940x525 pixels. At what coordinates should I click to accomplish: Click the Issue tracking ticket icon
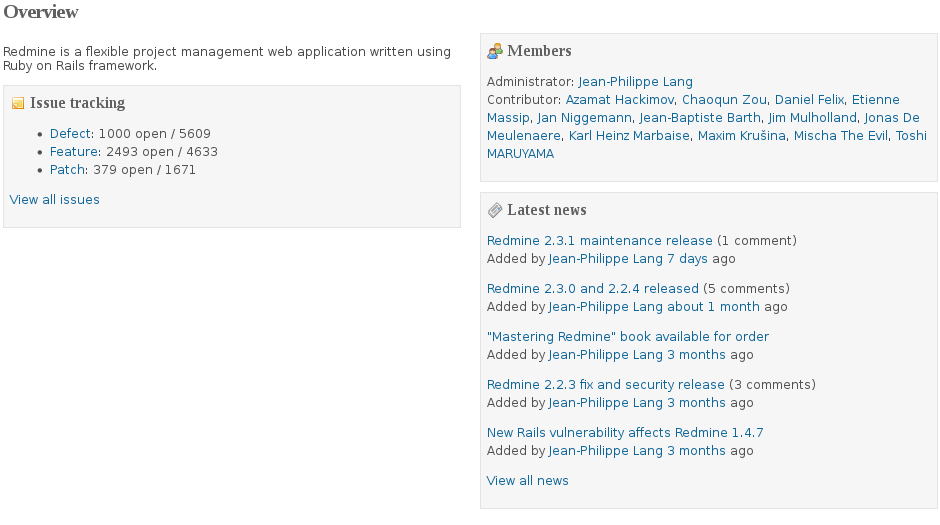[x=17, y=103]
